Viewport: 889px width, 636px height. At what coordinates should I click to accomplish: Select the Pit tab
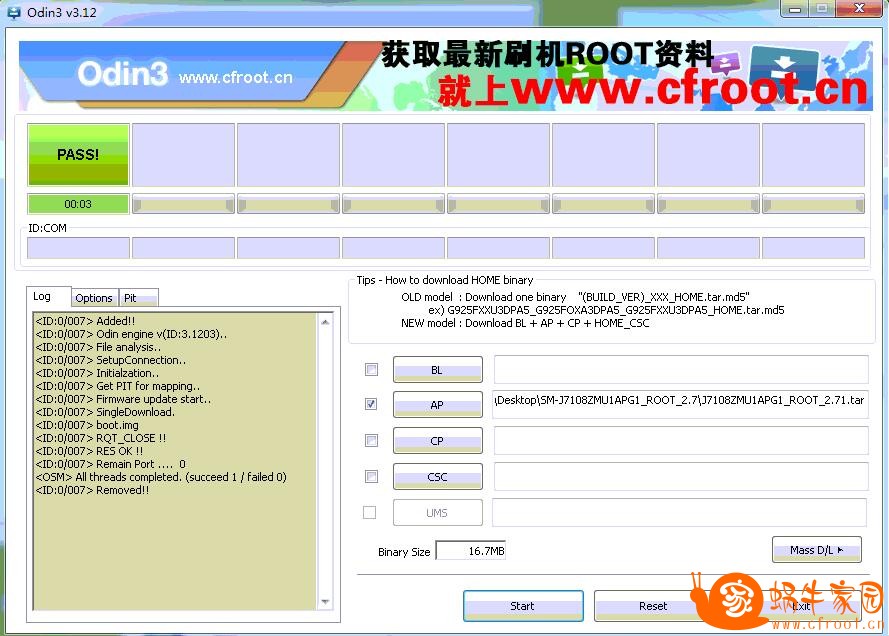coord(138,298)
